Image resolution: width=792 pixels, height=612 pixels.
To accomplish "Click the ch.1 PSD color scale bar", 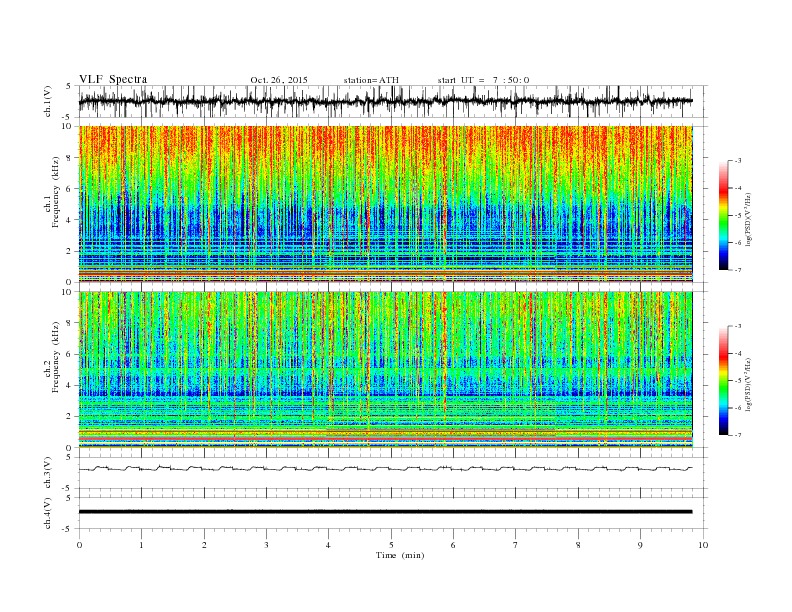I will click(723, 215).
